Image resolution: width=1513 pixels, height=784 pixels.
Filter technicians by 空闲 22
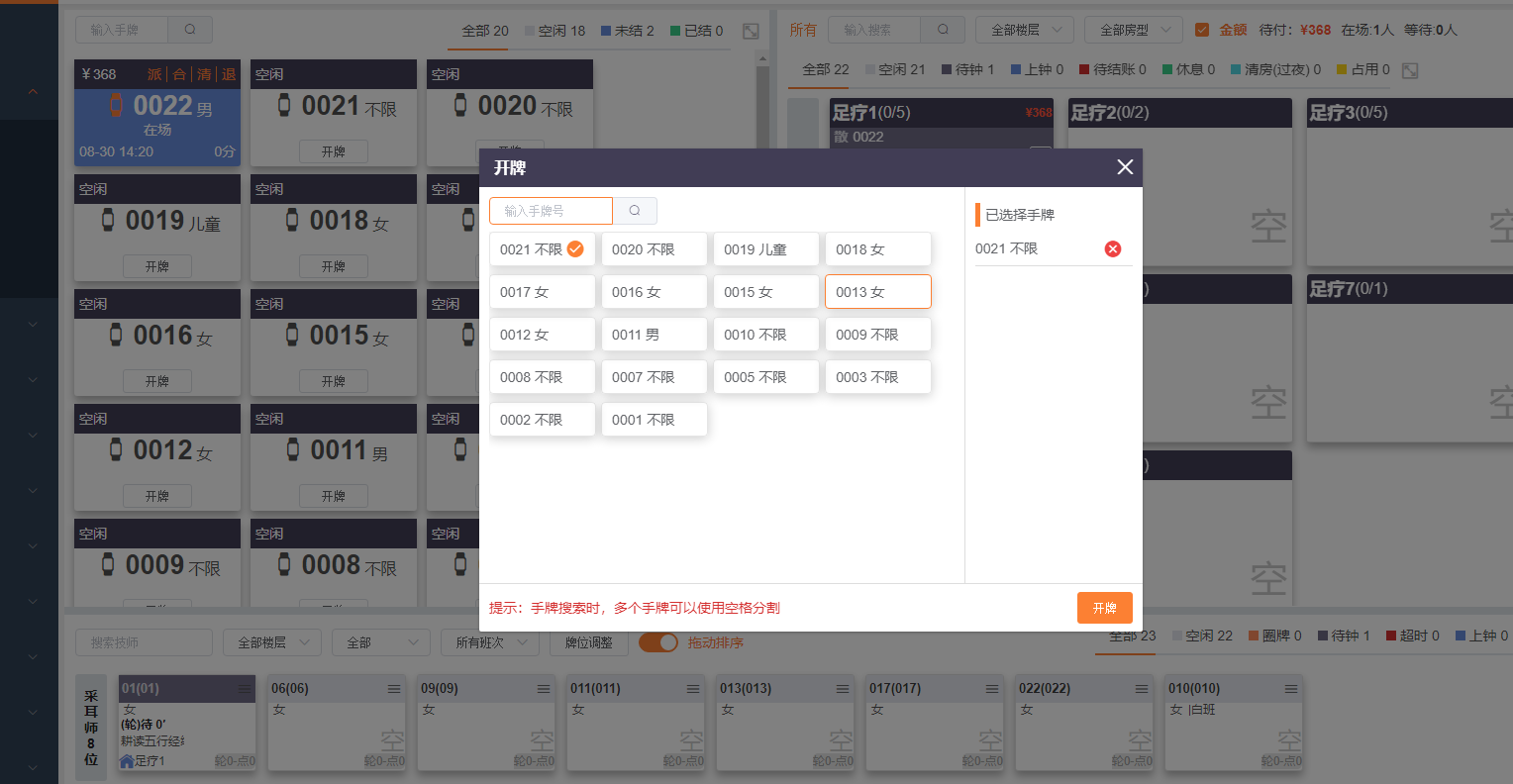(1202, 636)
